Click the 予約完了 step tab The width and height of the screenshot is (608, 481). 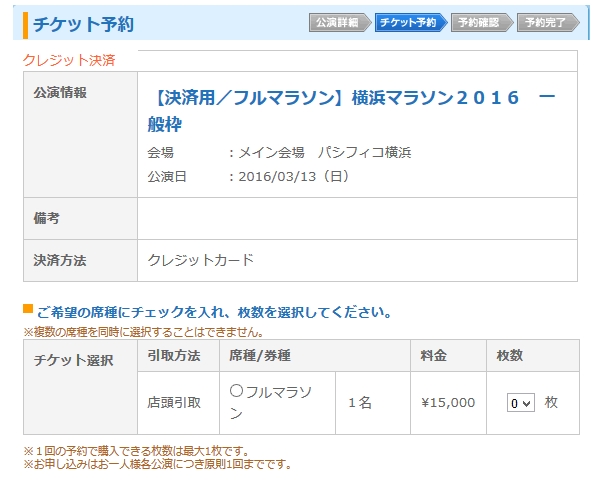tap(548, 22)
